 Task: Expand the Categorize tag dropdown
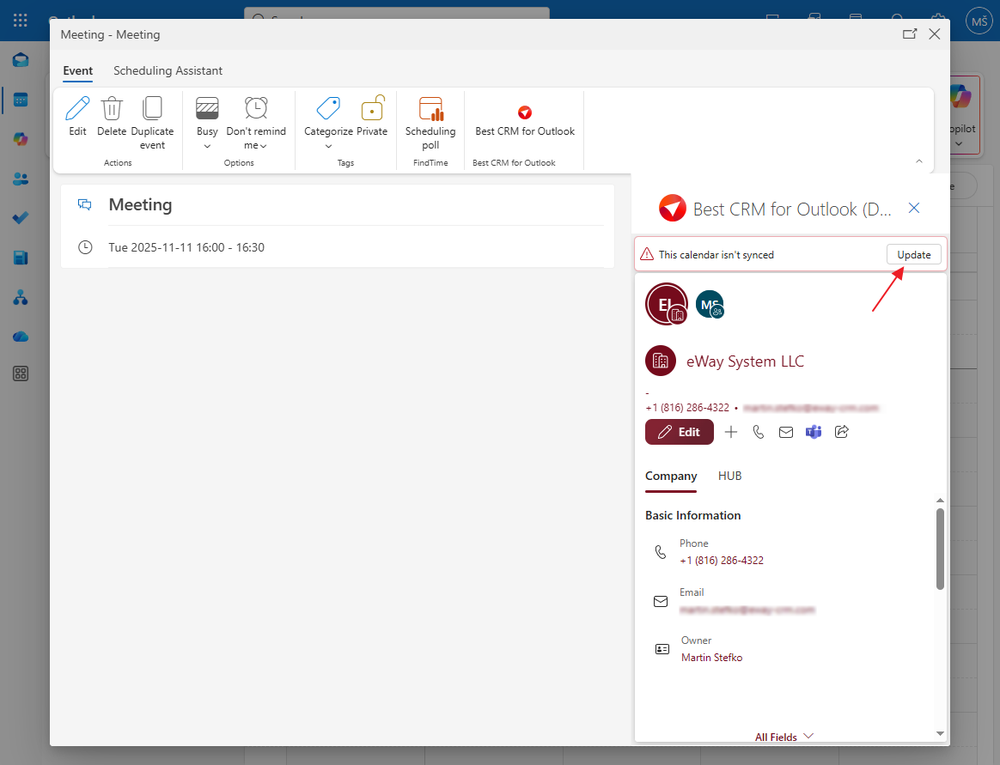click(328, 146)
